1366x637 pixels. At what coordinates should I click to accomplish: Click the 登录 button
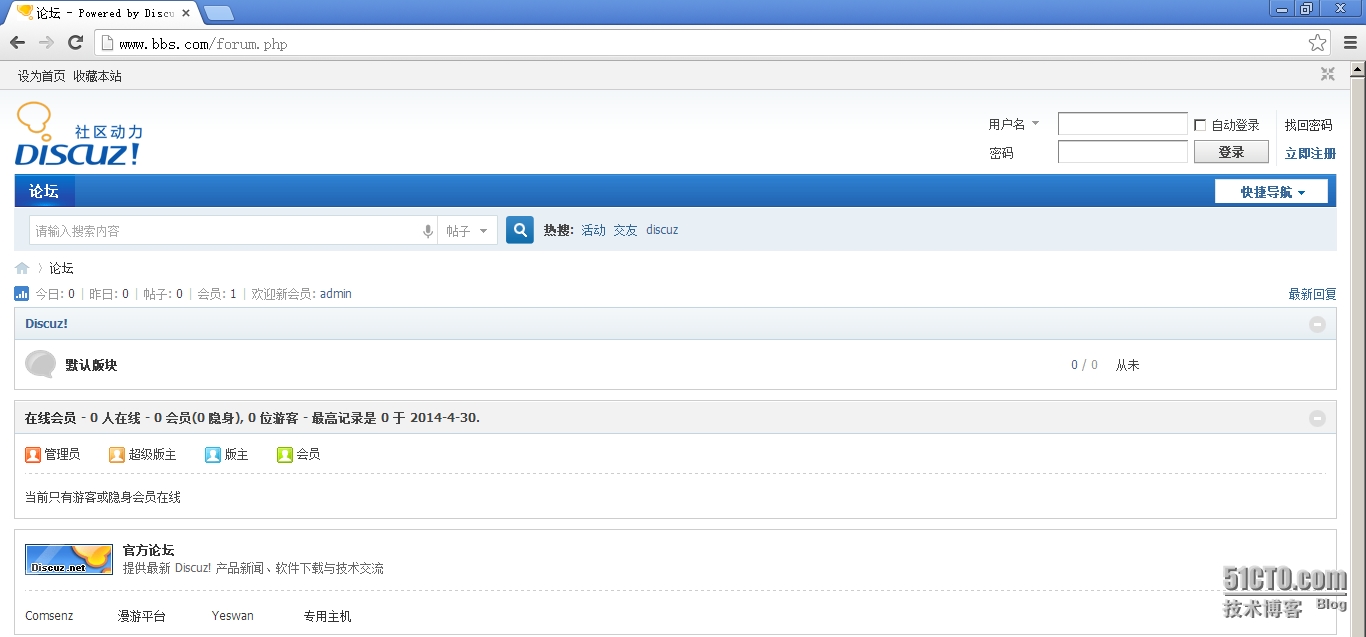click(x=1231, y=152)
